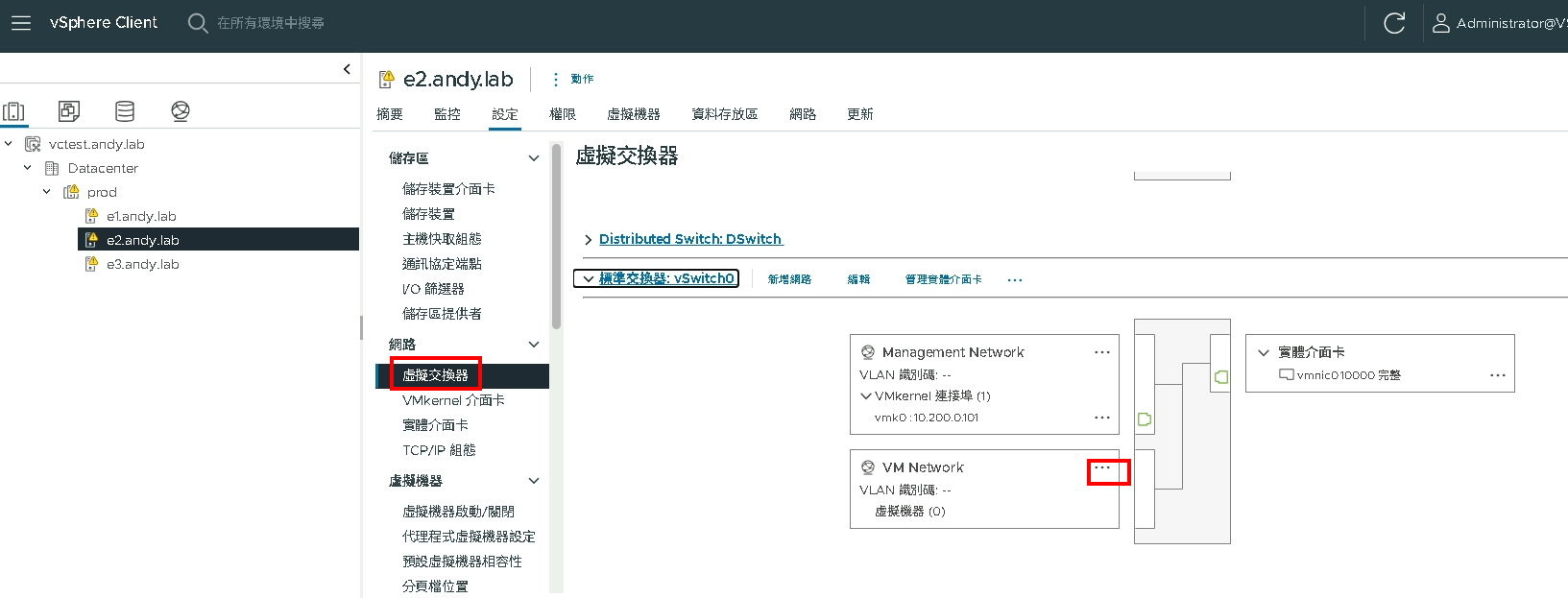Viewport: 1568px width, 598px height.
Task: Click 管理實體介面卡 button
Action: coord(944,279)
